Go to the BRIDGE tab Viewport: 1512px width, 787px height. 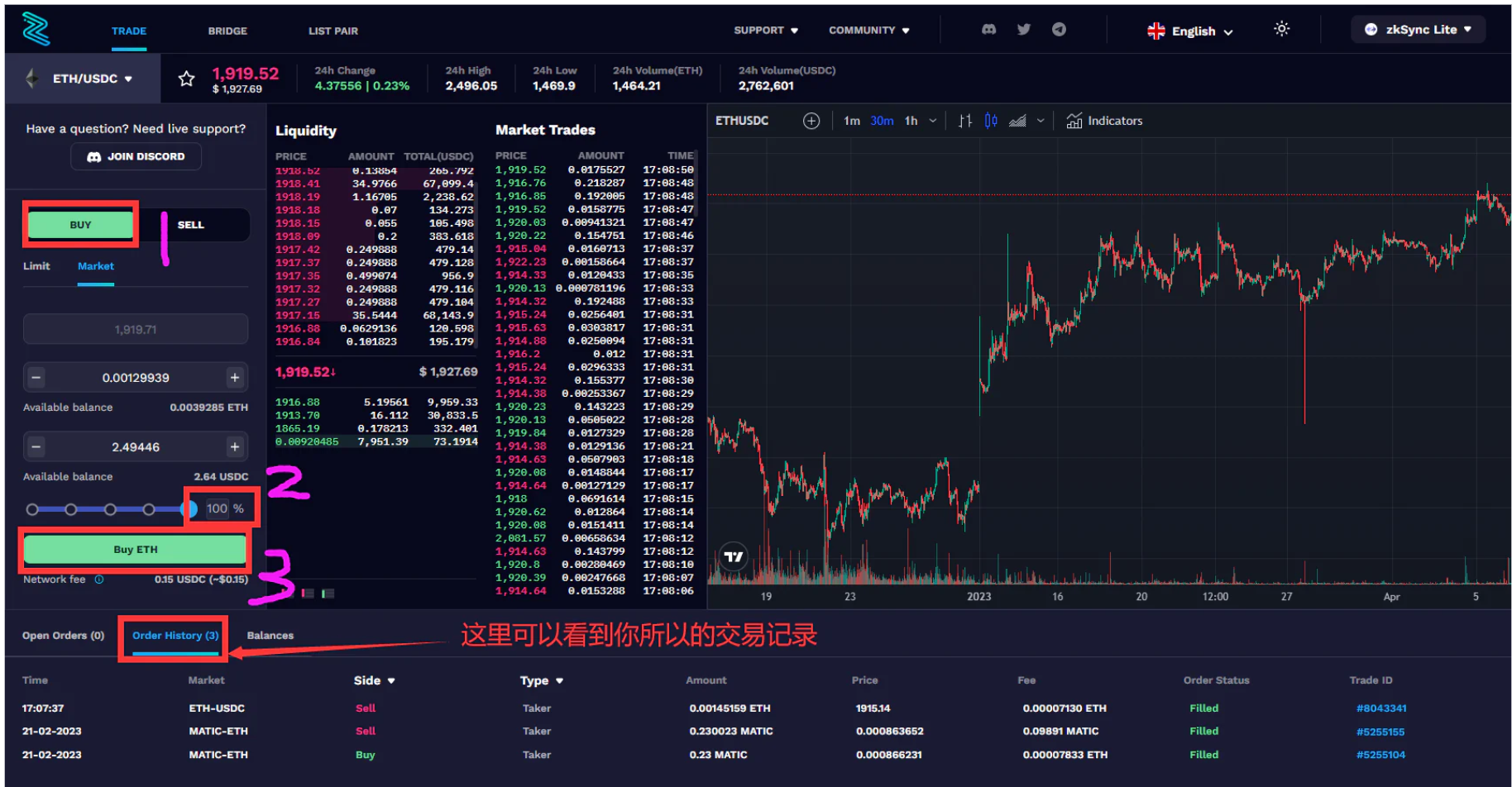pyautogui.click(x=227, y=31)
